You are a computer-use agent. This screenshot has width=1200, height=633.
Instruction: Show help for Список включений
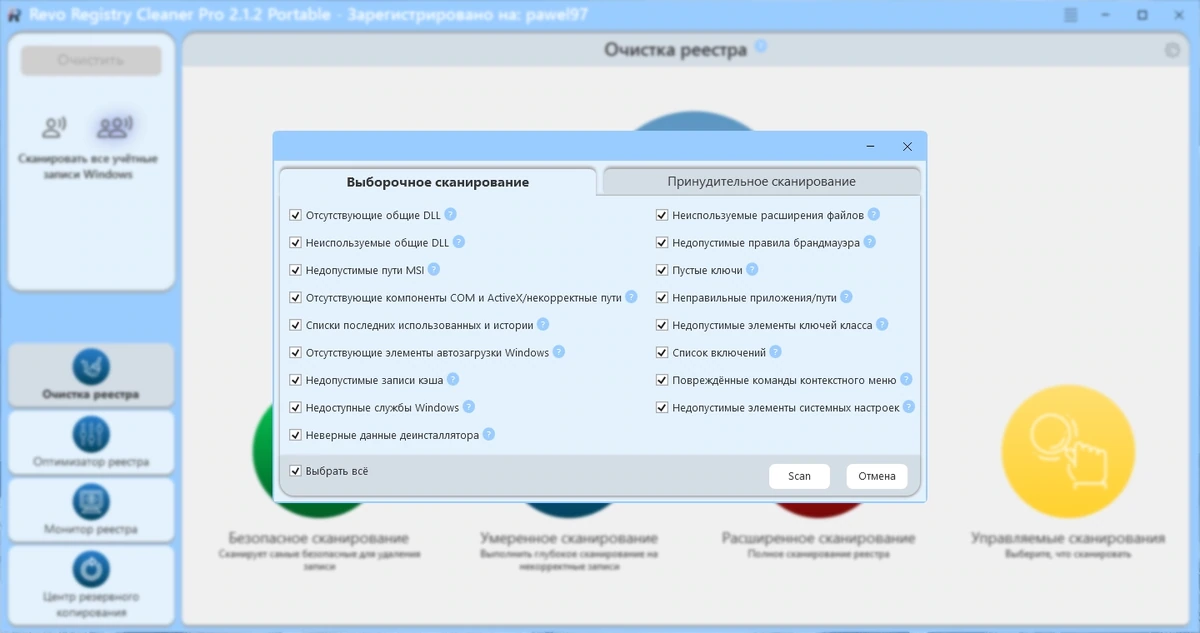776,352
